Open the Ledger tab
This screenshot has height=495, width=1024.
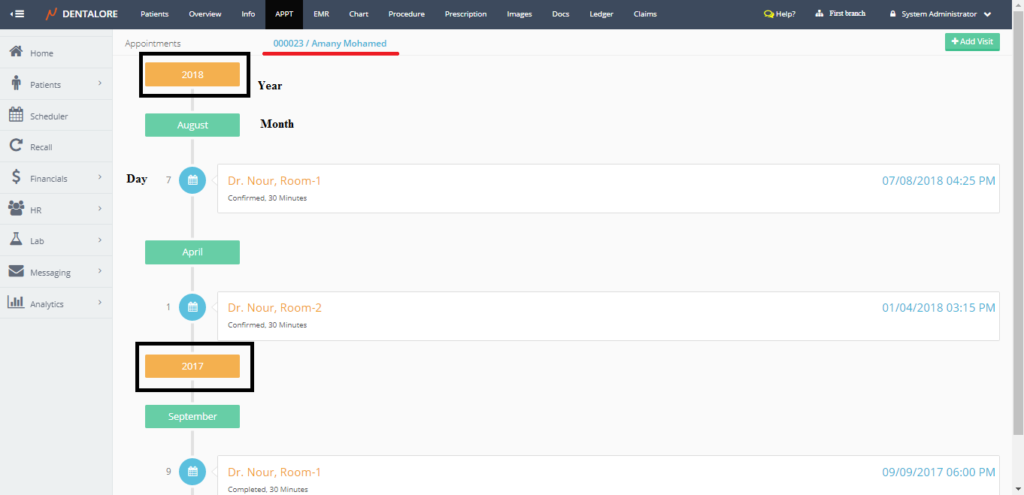click(x=603, y=14)
